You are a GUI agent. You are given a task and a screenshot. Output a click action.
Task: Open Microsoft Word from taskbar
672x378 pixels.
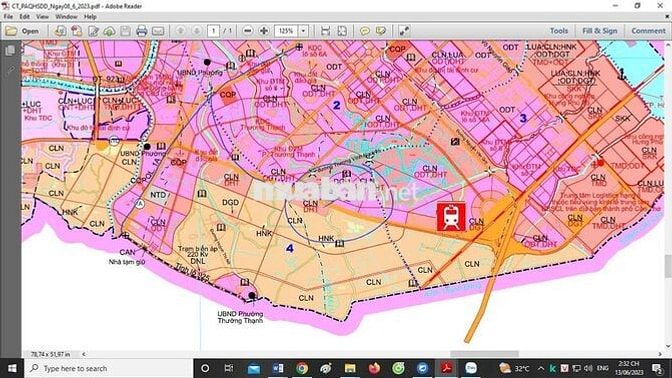278,368
